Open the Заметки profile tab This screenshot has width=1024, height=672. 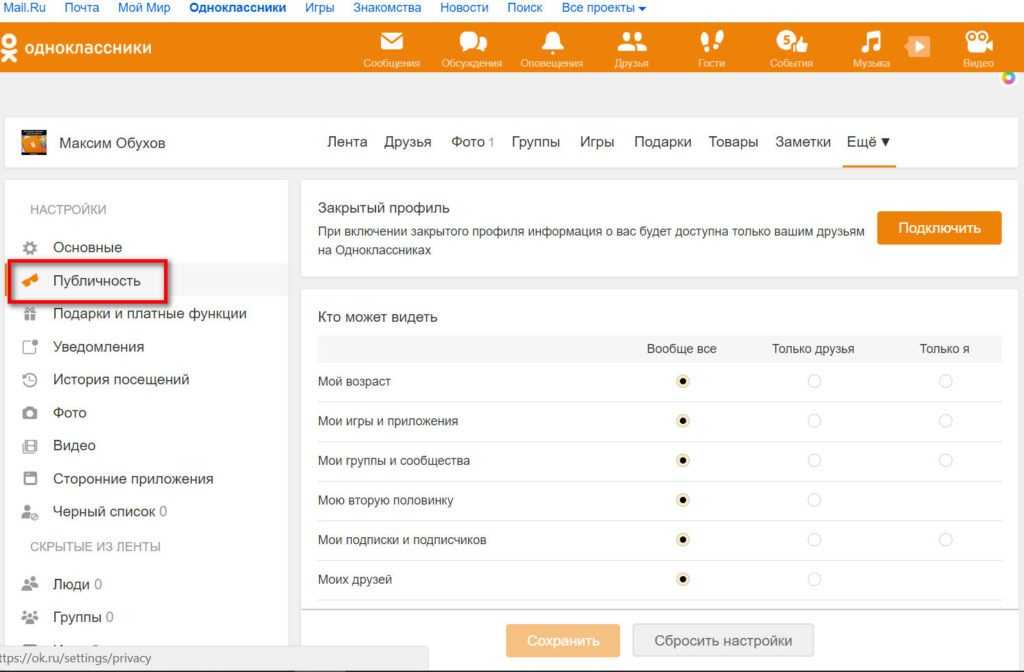pos(803,142)
